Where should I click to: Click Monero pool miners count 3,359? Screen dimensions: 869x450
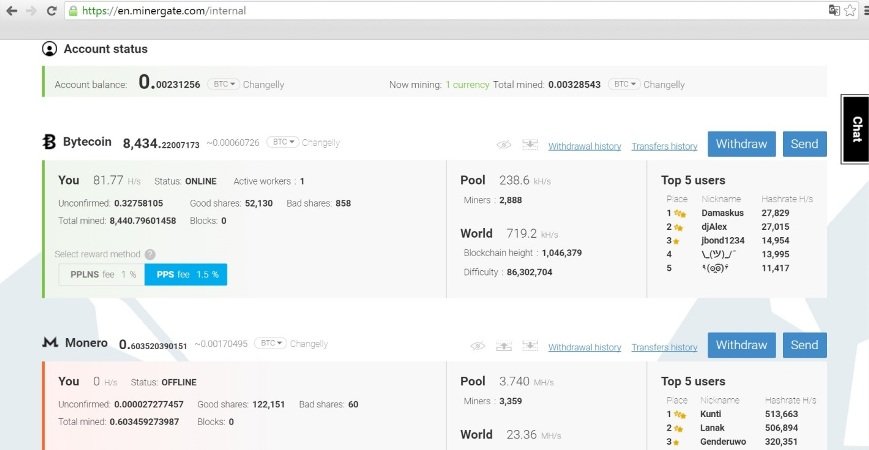(x=510, y=401)
